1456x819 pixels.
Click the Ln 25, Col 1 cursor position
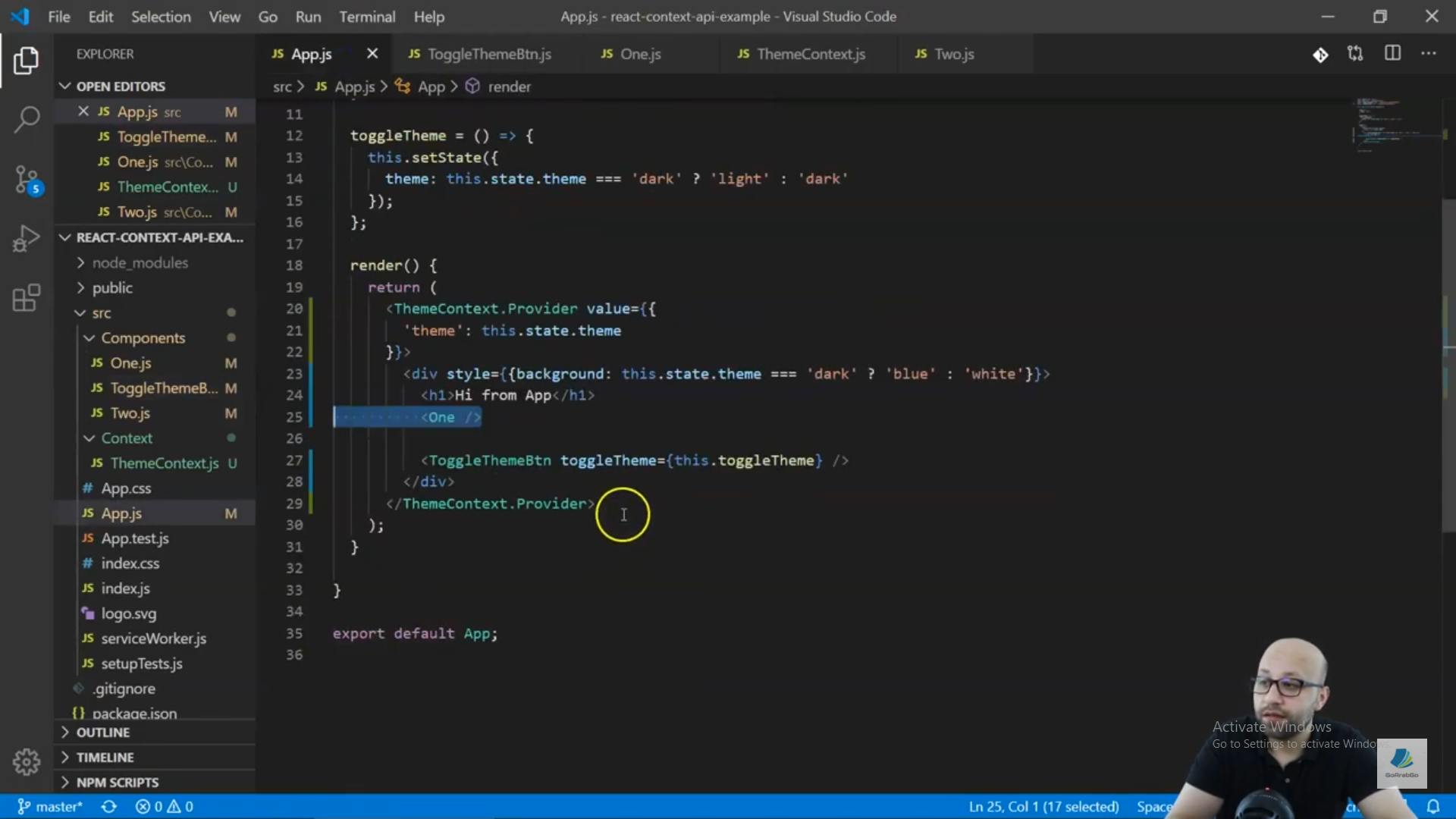[x=1043, y=806]
